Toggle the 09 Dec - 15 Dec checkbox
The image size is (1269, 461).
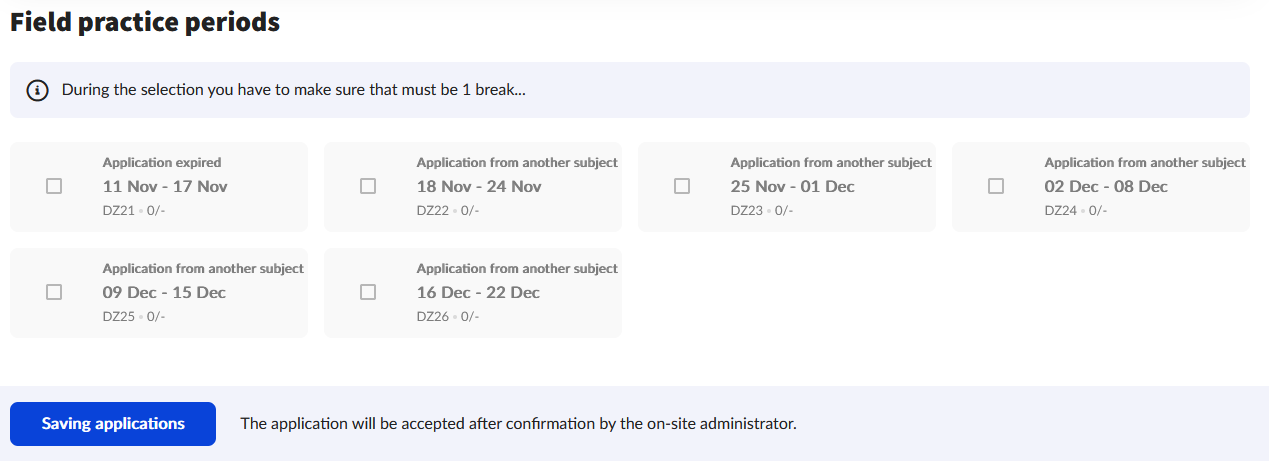tap(54, 292)
